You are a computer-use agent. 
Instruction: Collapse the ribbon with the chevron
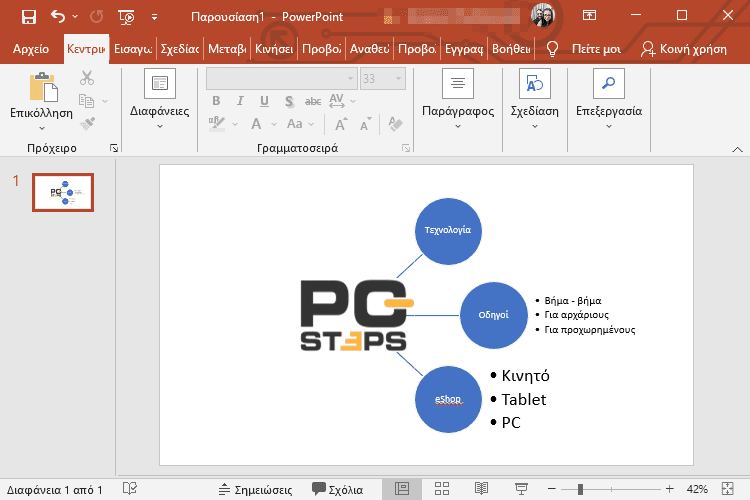(737, 150)
